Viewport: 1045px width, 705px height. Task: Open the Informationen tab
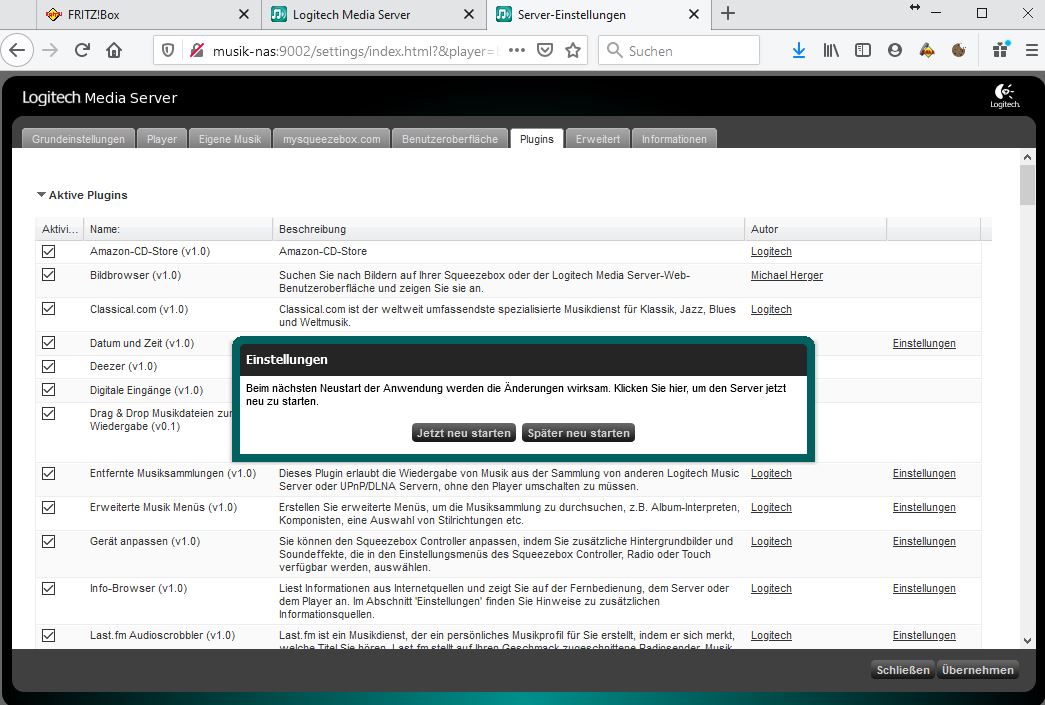[x=674, y=139]
